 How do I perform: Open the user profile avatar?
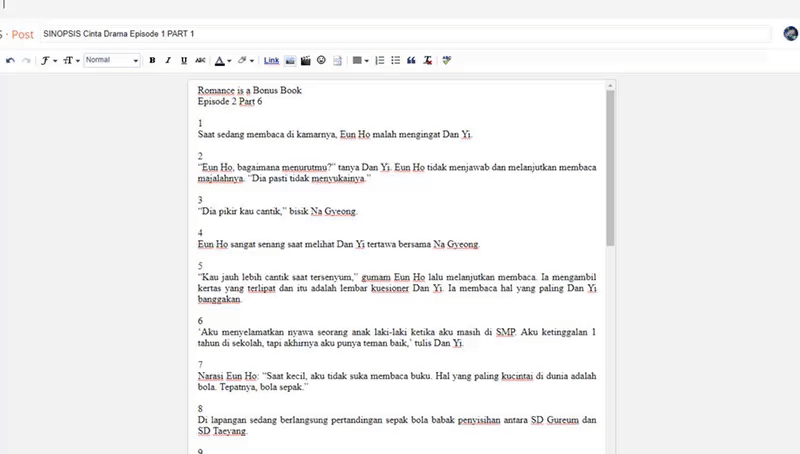pyautogui.click(x=790, y=34)
